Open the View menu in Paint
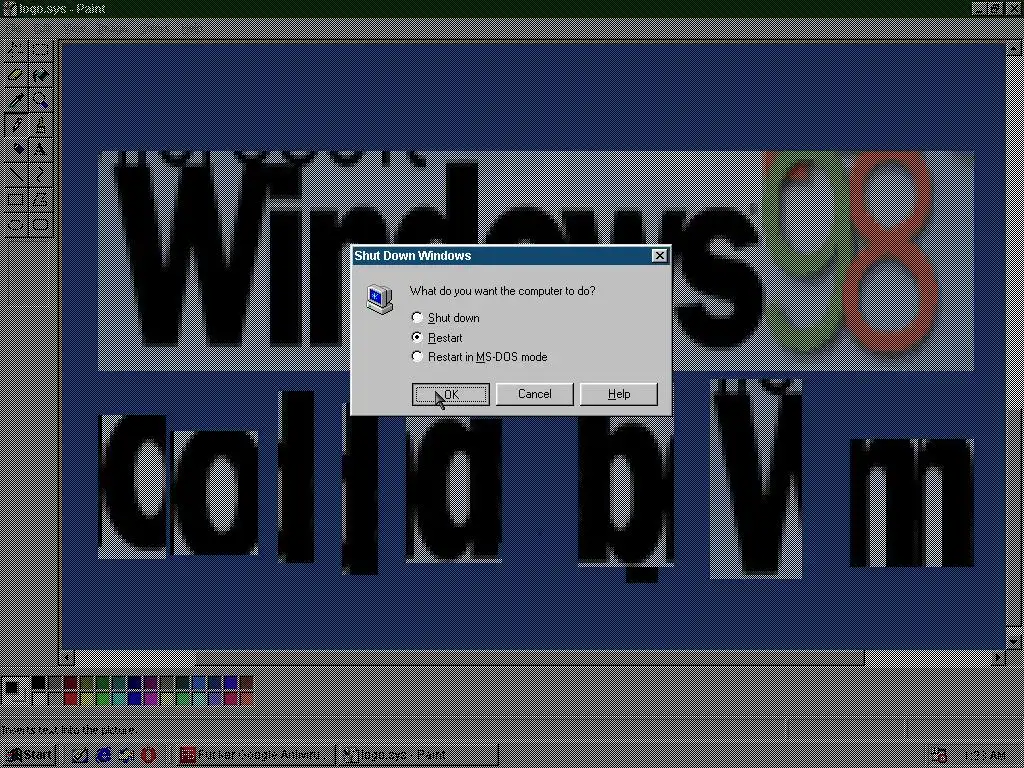The width and height of the screenshot is (1024, 768). 74,28
